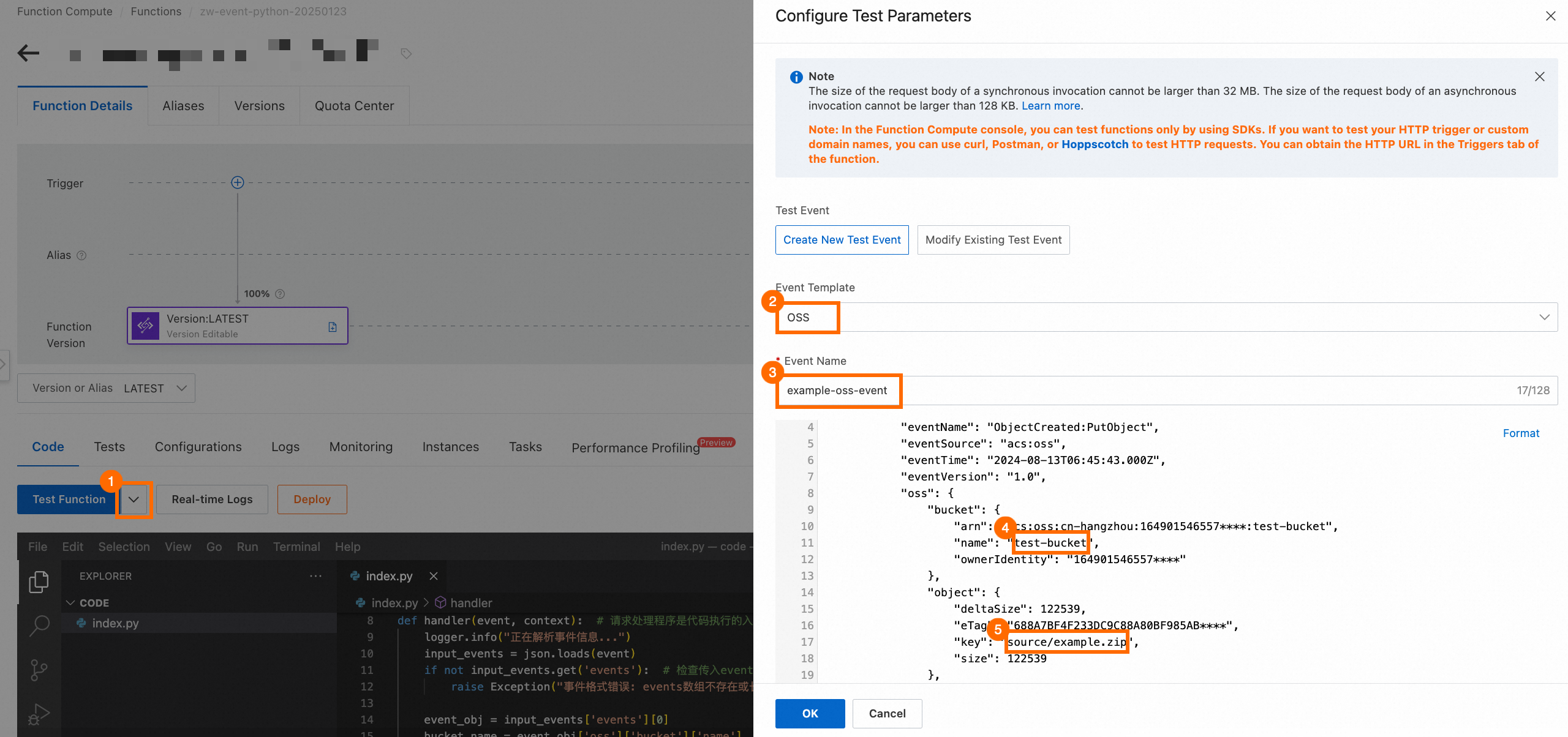Go to Functions breadcrumb
1568x737 pixels.
[x=156, y=12]
